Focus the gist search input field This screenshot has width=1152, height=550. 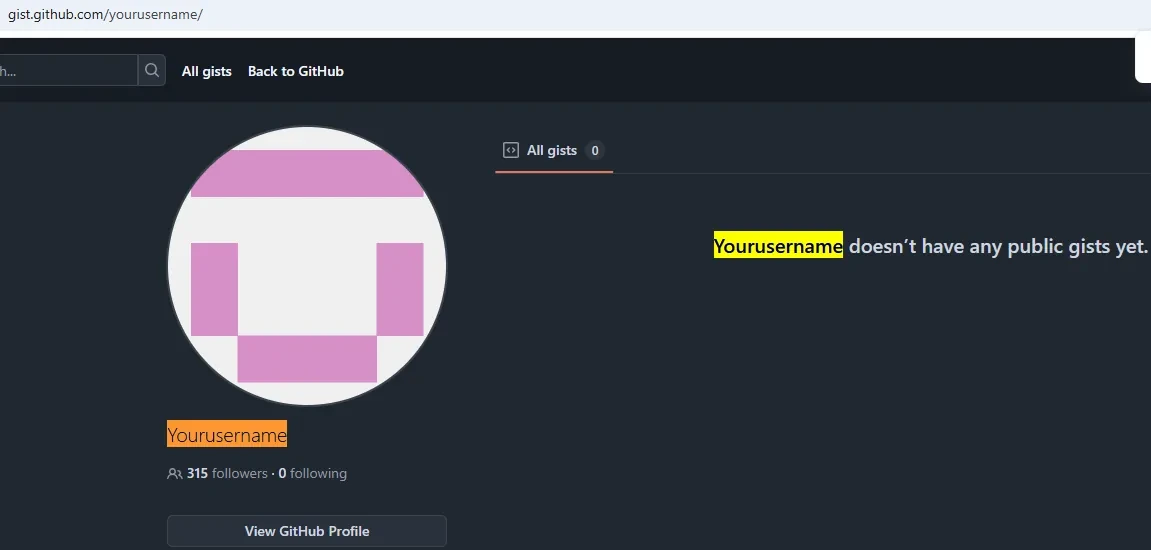tap(68, 70)
